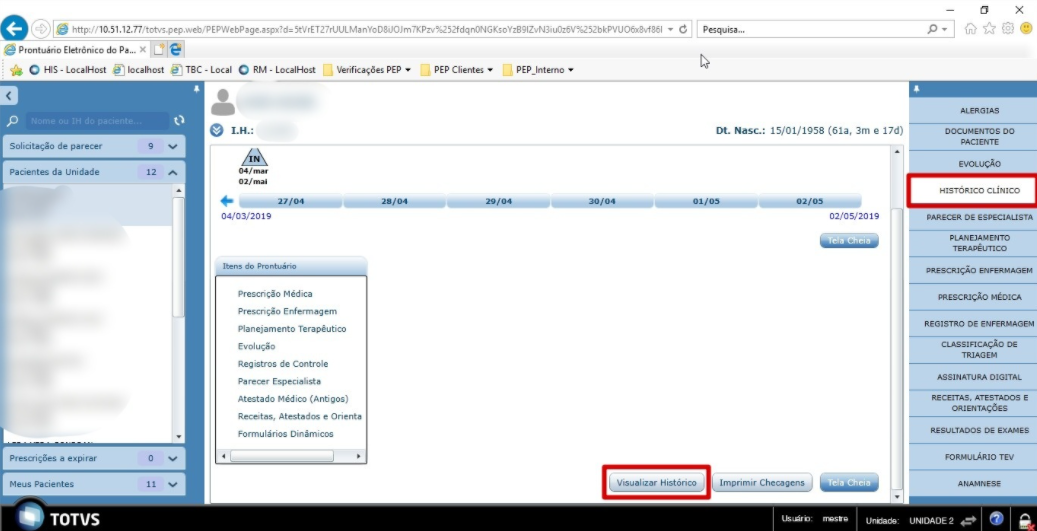Click the TOTVS logo
Image resolution: width=1037 pixels, height=531 pixels.
[x=58, y=518]
